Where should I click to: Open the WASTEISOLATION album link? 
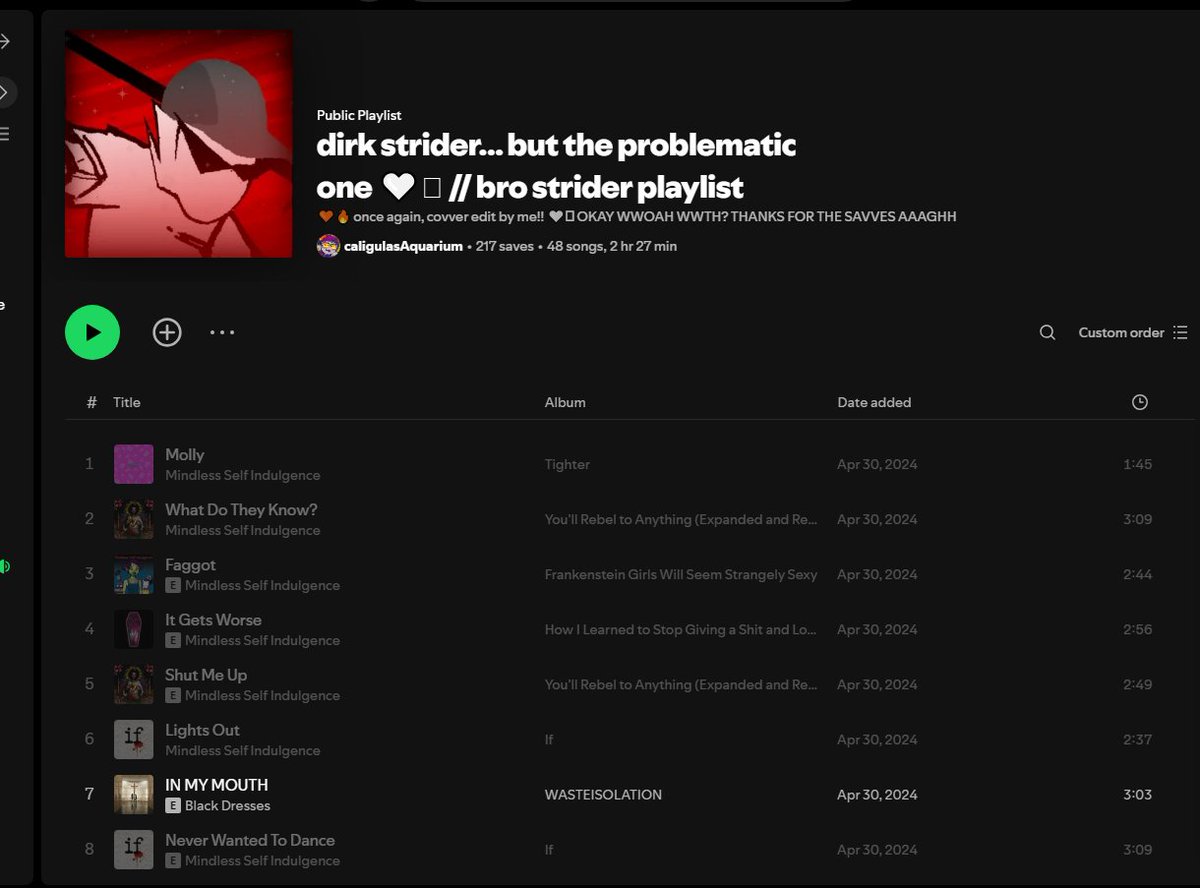pos(602,794)
